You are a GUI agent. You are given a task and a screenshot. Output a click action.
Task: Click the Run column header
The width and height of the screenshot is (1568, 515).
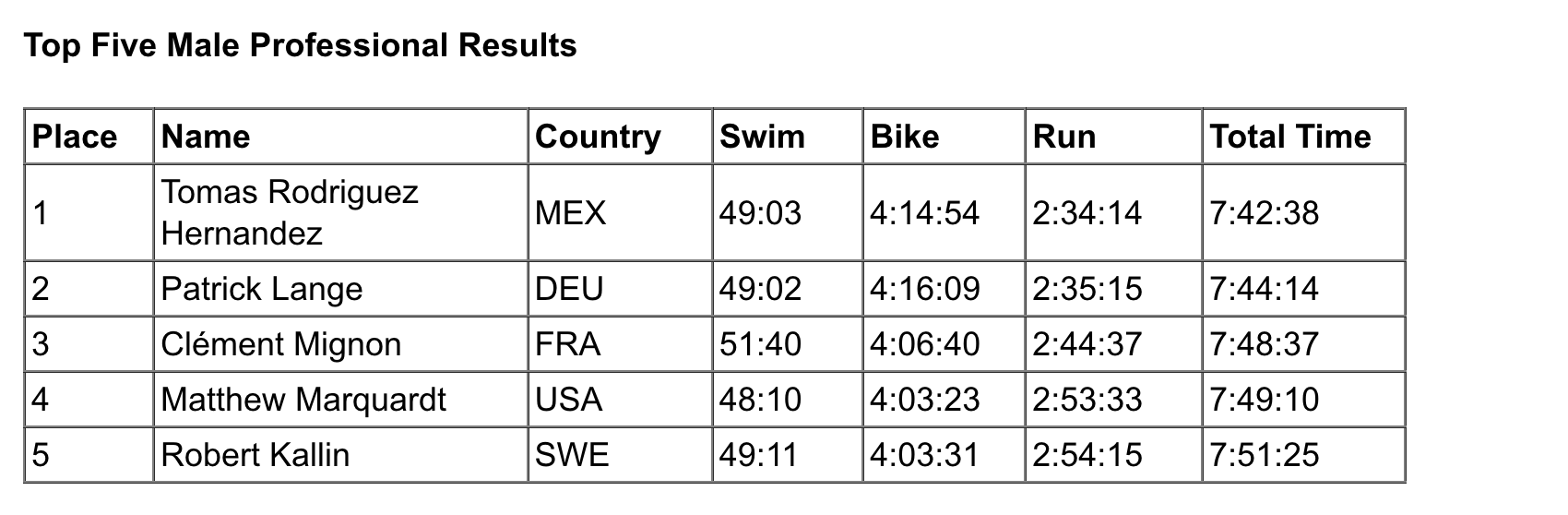(1113, 137)
